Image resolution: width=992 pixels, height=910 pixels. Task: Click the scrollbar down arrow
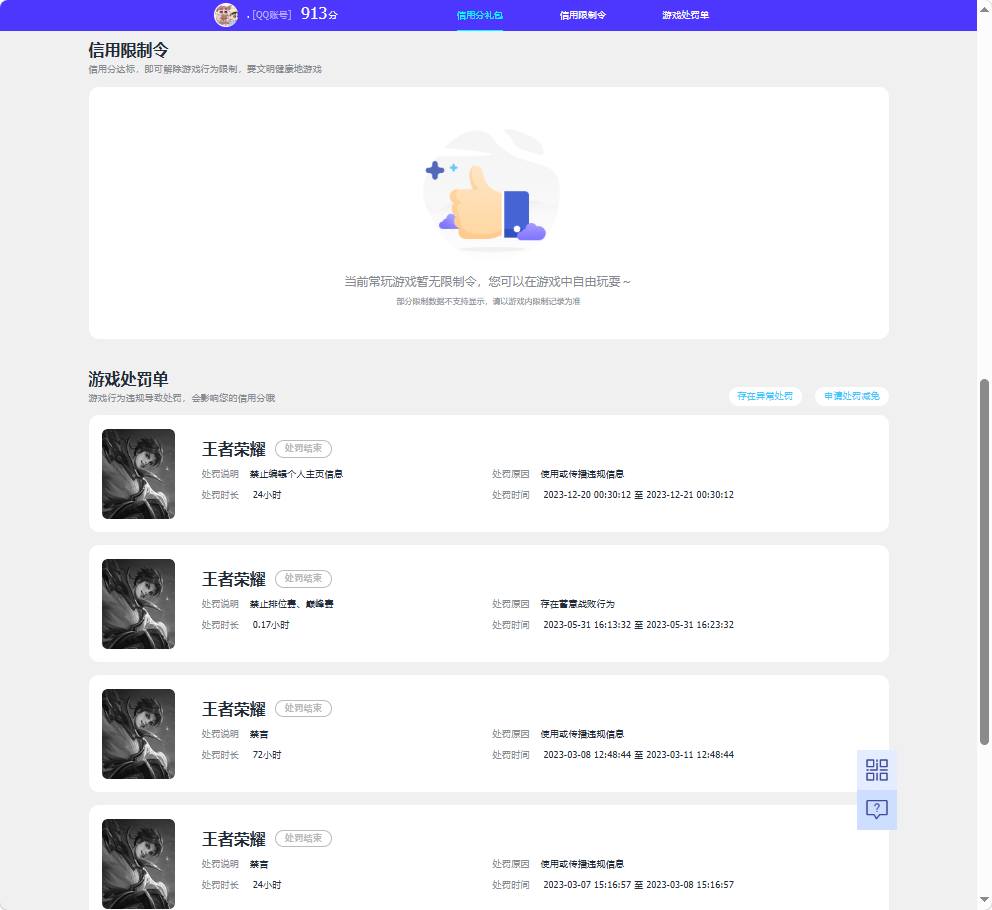(984, 899)
